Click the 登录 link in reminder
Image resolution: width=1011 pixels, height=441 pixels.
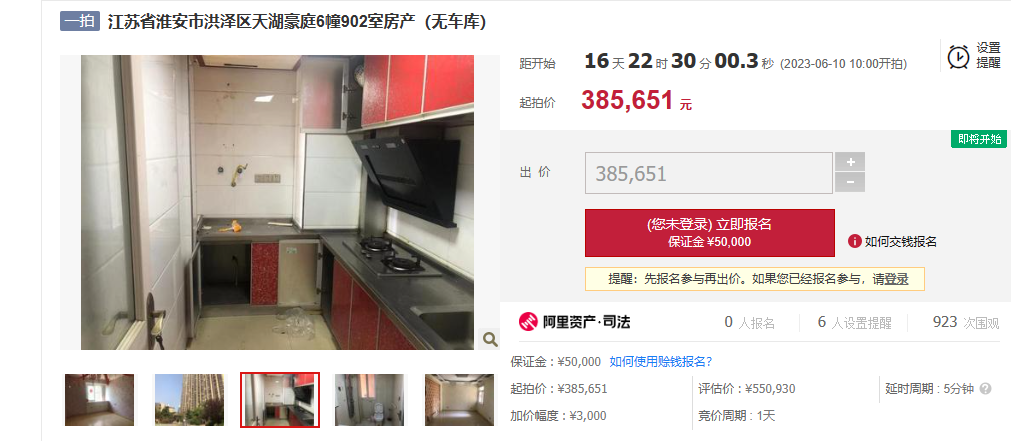coord(896,279)
